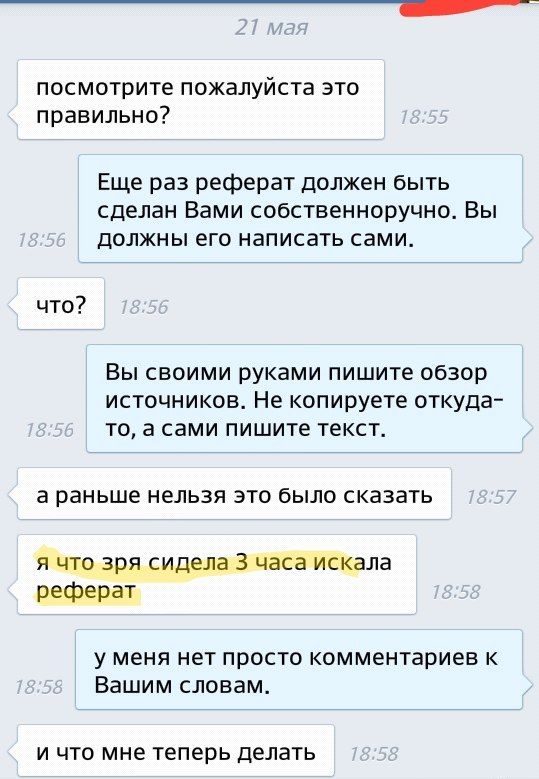Screen dimensions: 539x779
Task: Click the word 'реферат' highlighted in yellow
Action: (86, 590)
